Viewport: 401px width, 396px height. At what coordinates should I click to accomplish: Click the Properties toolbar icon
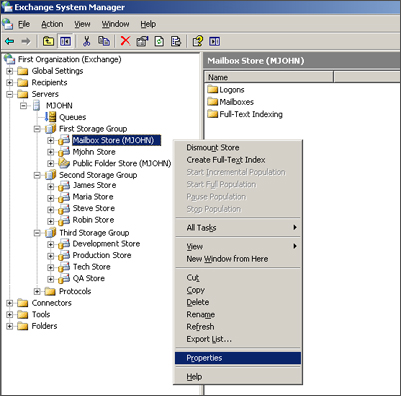(142, 41)
